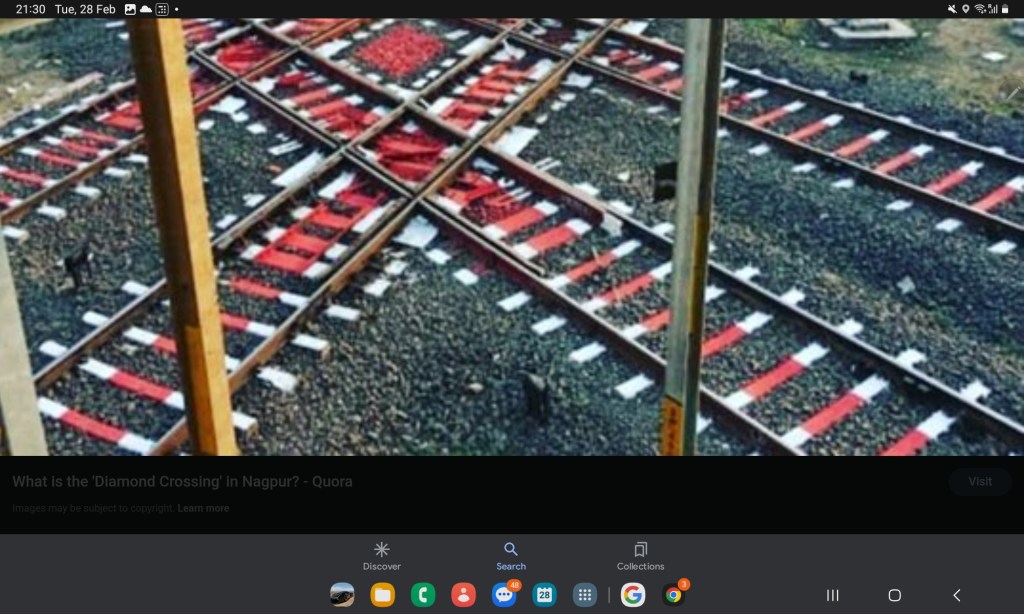This screenshot has height=614, width=1024.
Task: Open the Gallery app from taskbar
Action: [342, 595]
